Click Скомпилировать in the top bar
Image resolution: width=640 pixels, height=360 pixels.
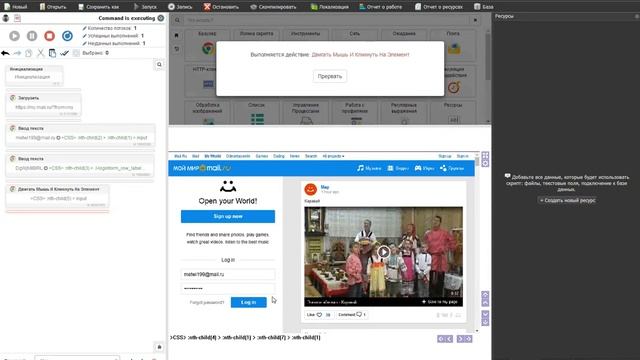click(273, 7)
